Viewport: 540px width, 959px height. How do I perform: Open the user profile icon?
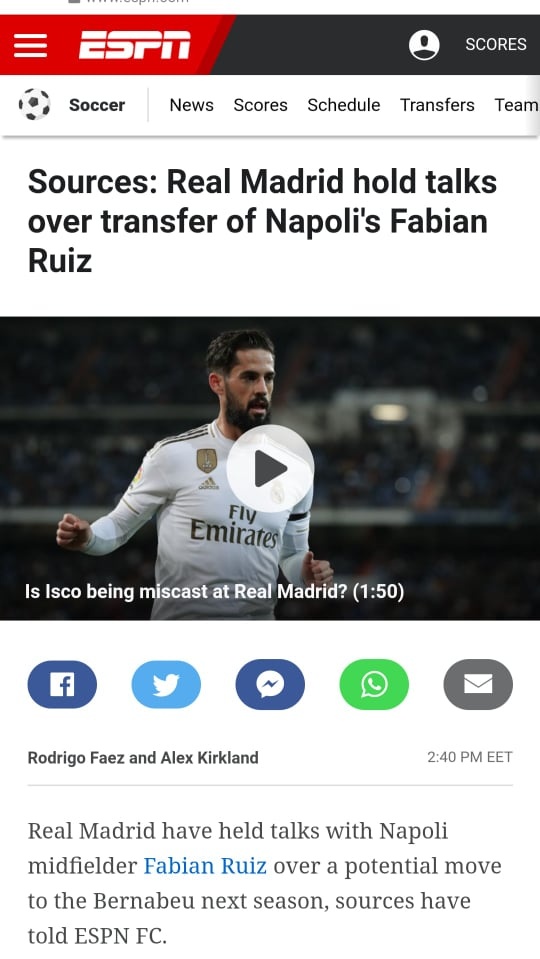coord(424,45)
